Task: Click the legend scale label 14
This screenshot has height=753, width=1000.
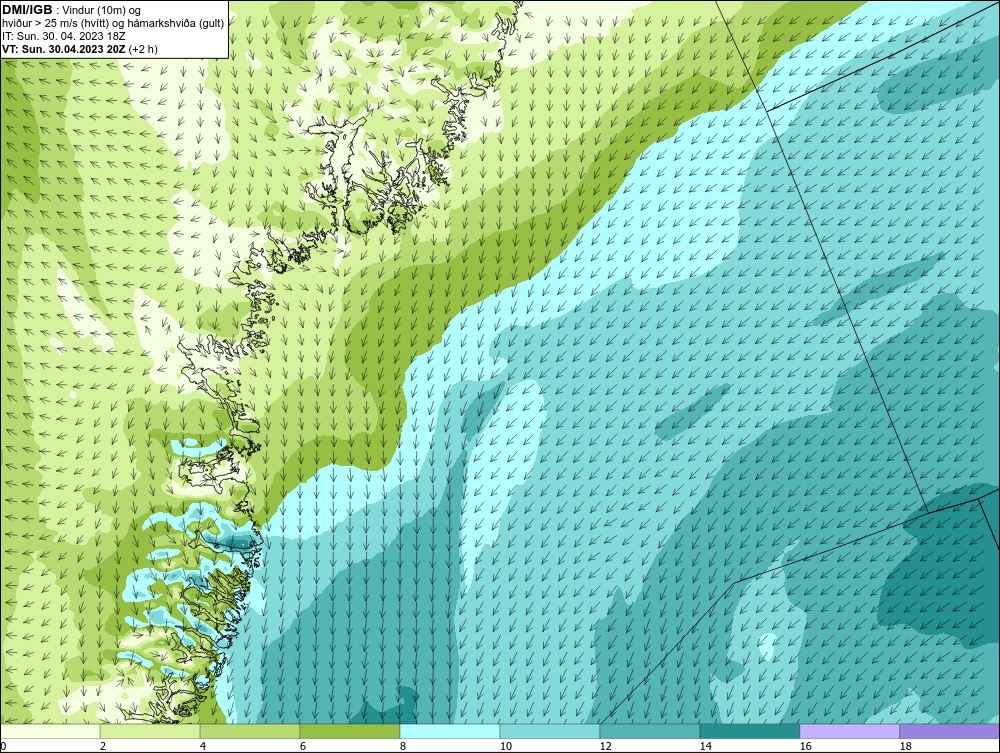Action: click(705, 746)
